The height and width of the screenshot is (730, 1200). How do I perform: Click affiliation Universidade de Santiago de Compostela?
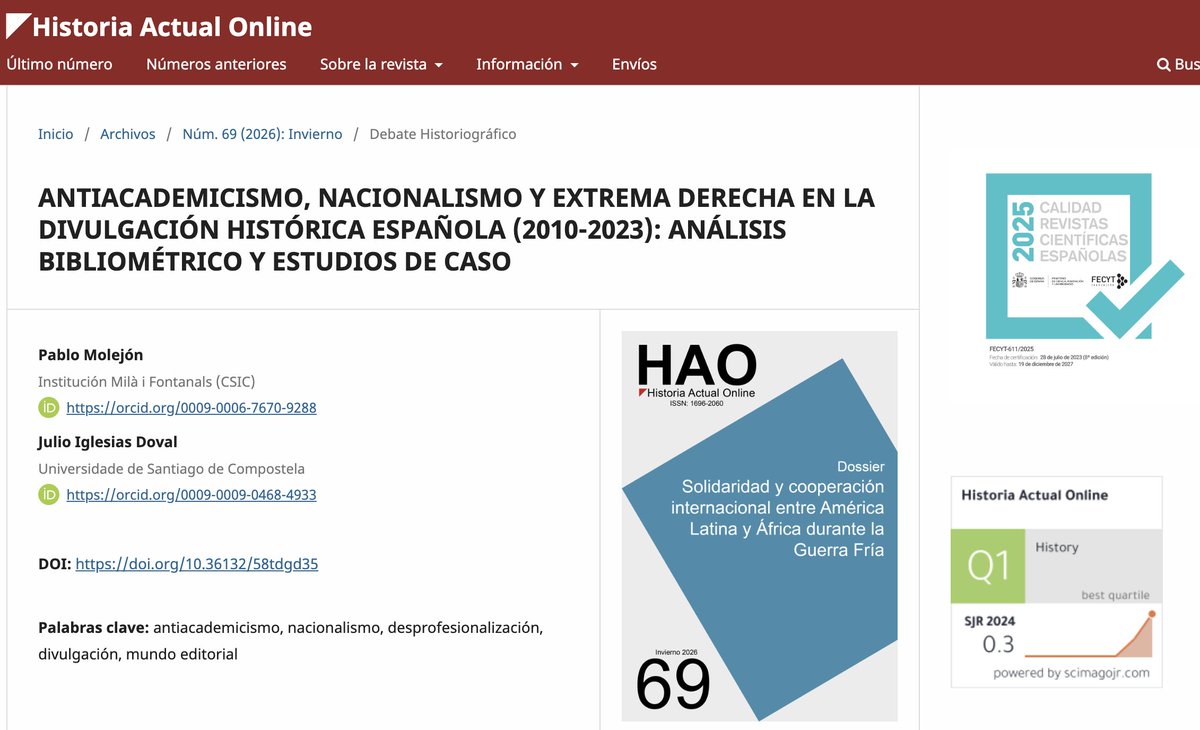point(171,468)
